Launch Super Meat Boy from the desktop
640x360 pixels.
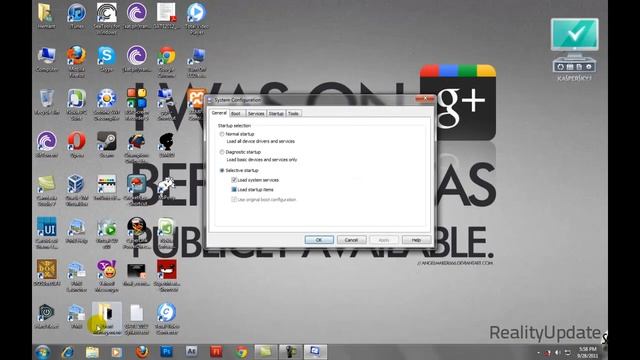click(x=167, y=276)
